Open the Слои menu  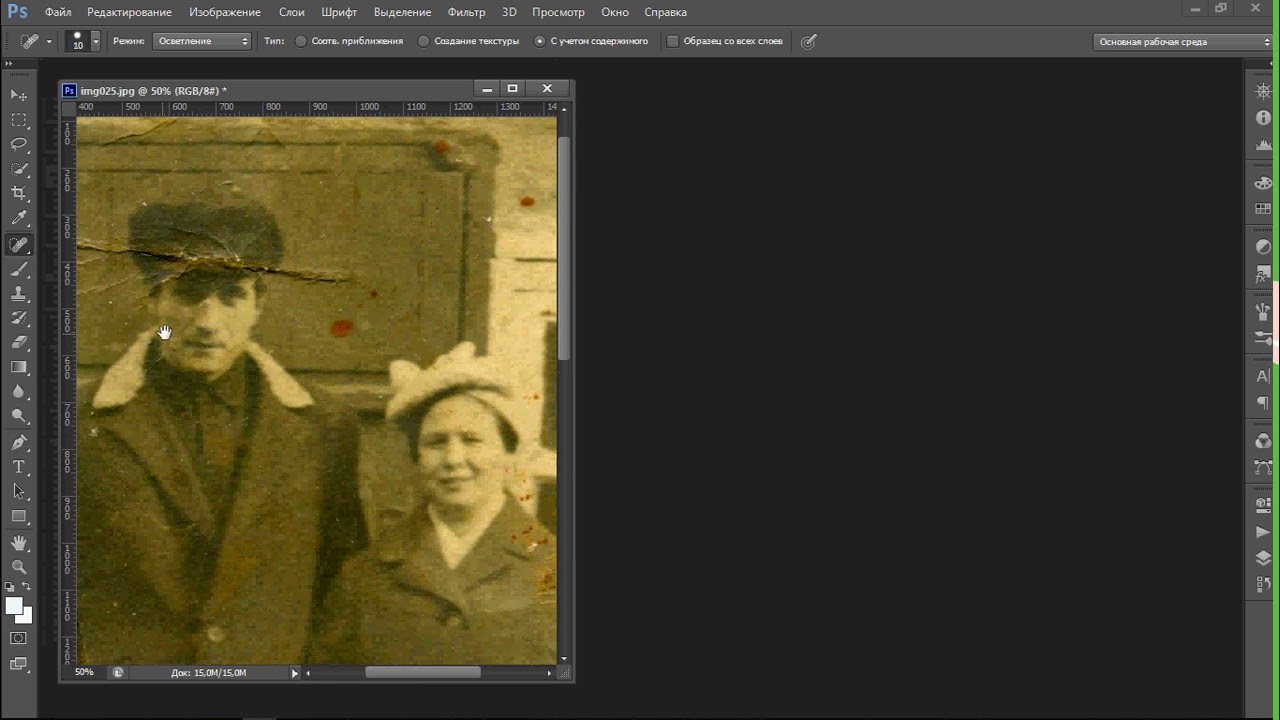(292, 12)
